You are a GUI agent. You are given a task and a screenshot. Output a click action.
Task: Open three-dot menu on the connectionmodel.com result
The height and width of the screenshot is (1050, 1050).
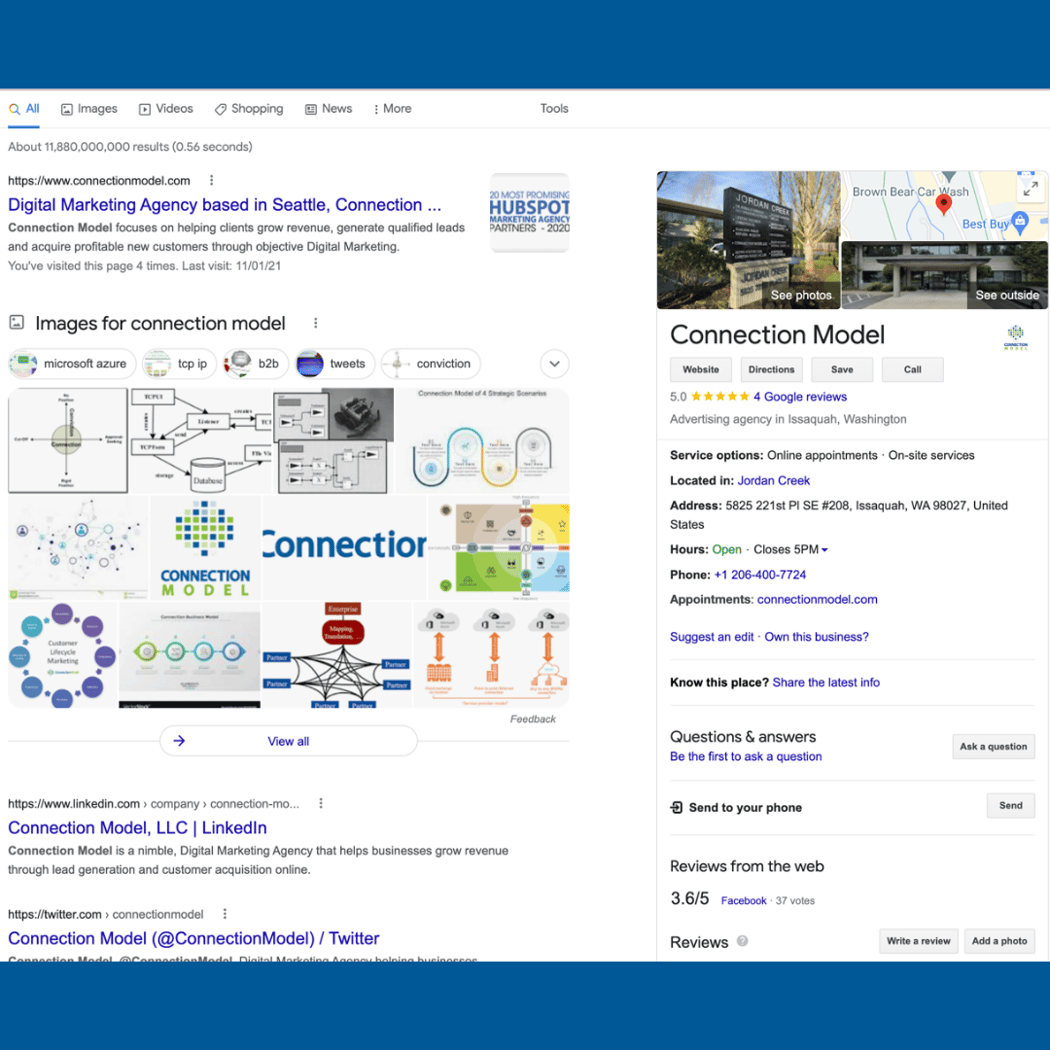point(211,180)
